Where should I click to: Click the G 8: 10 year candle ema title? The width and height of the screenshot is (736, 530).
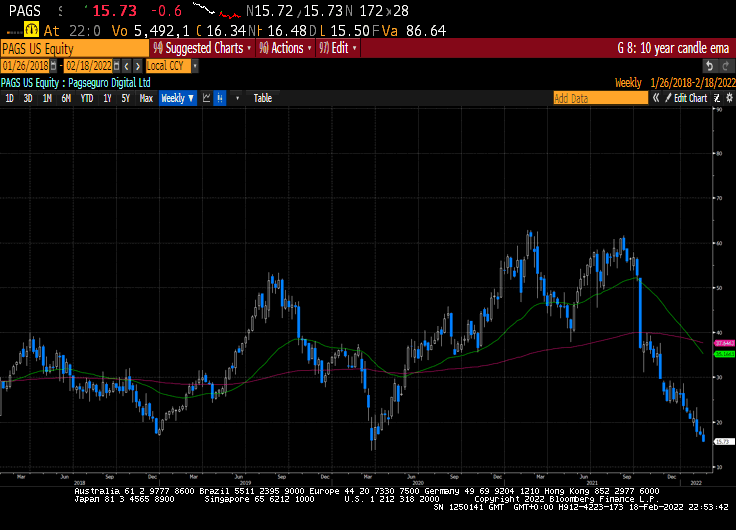[x=673, y=48]
